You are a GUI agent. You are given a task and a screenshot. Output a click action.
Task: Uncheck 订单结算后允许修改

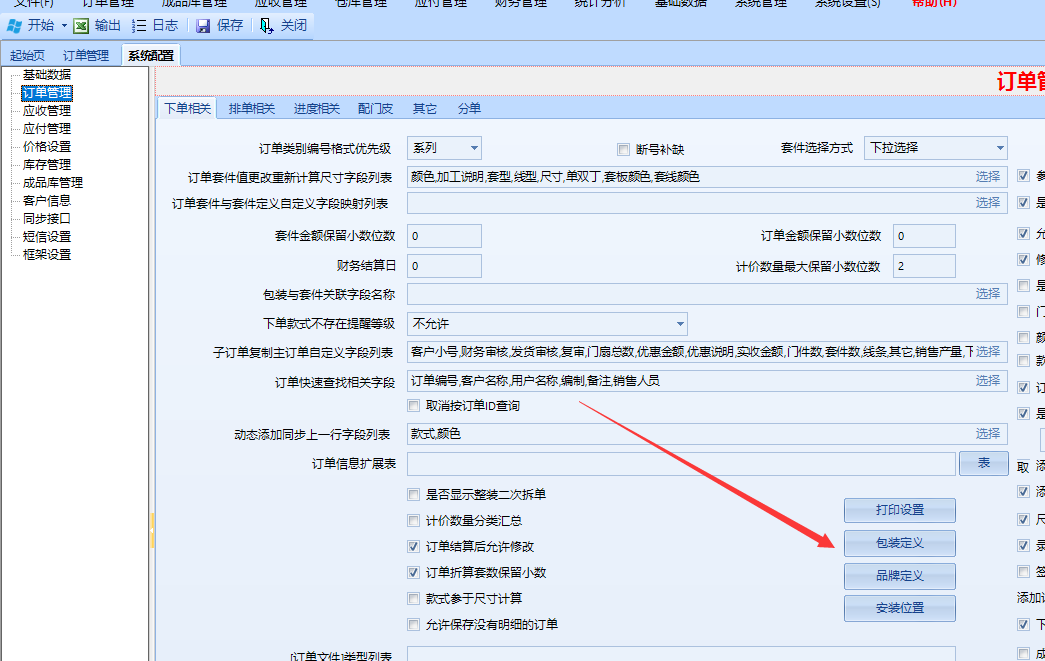click(414, 547)
